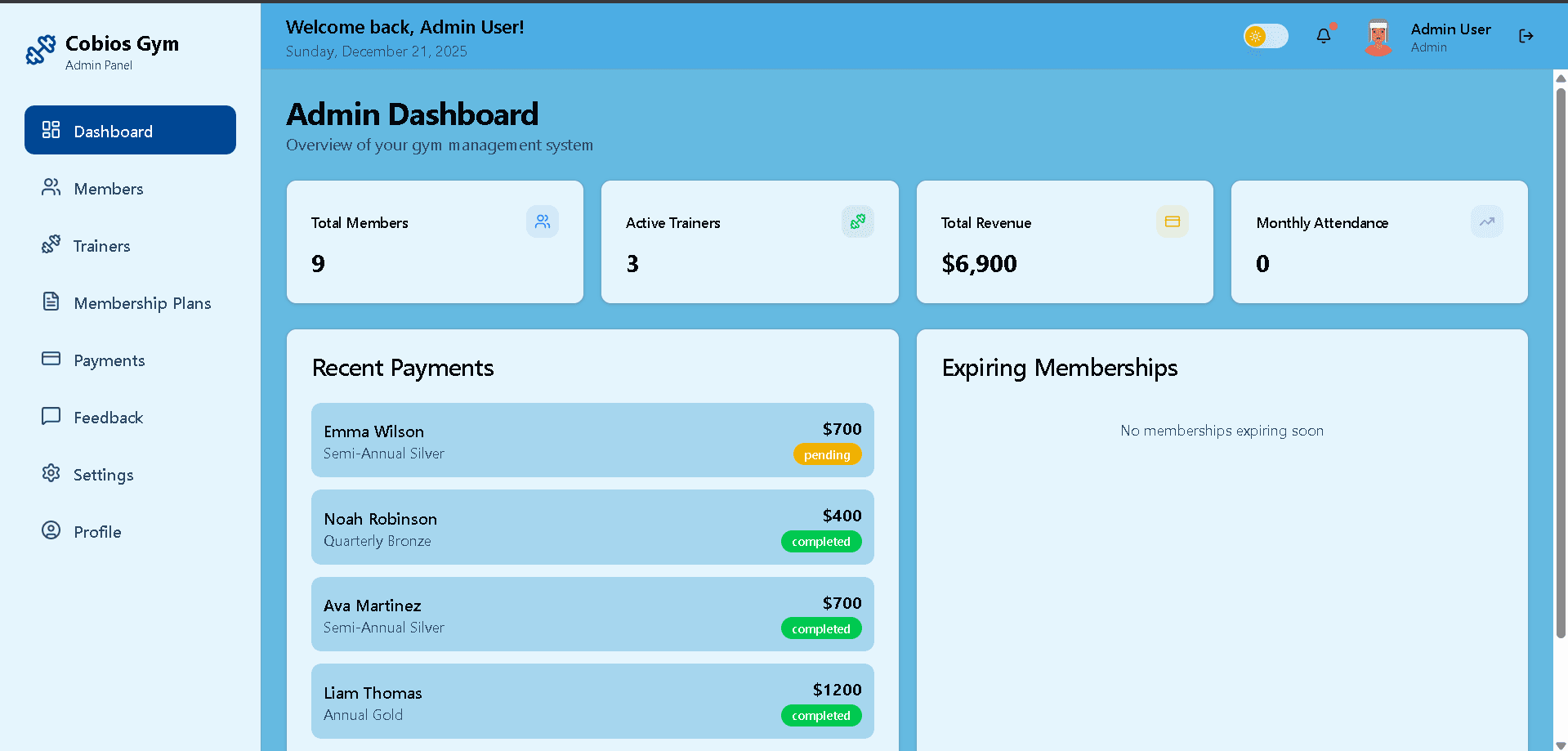Click the scrollbar down arrow
Viewport: 1568px width, 751px height.
1561,744
